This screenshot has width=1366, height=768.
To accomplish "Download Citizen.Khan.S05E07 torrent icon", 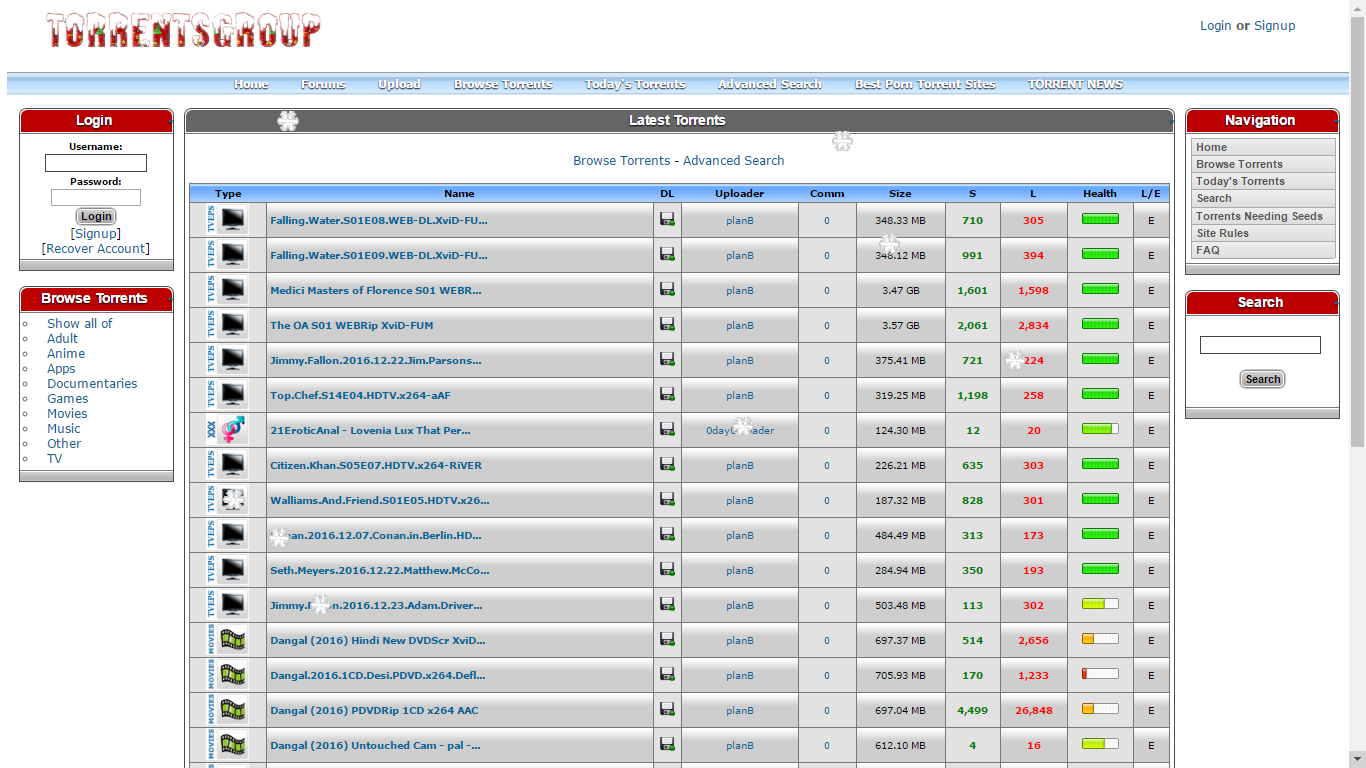I will click(x=667, y=465).
